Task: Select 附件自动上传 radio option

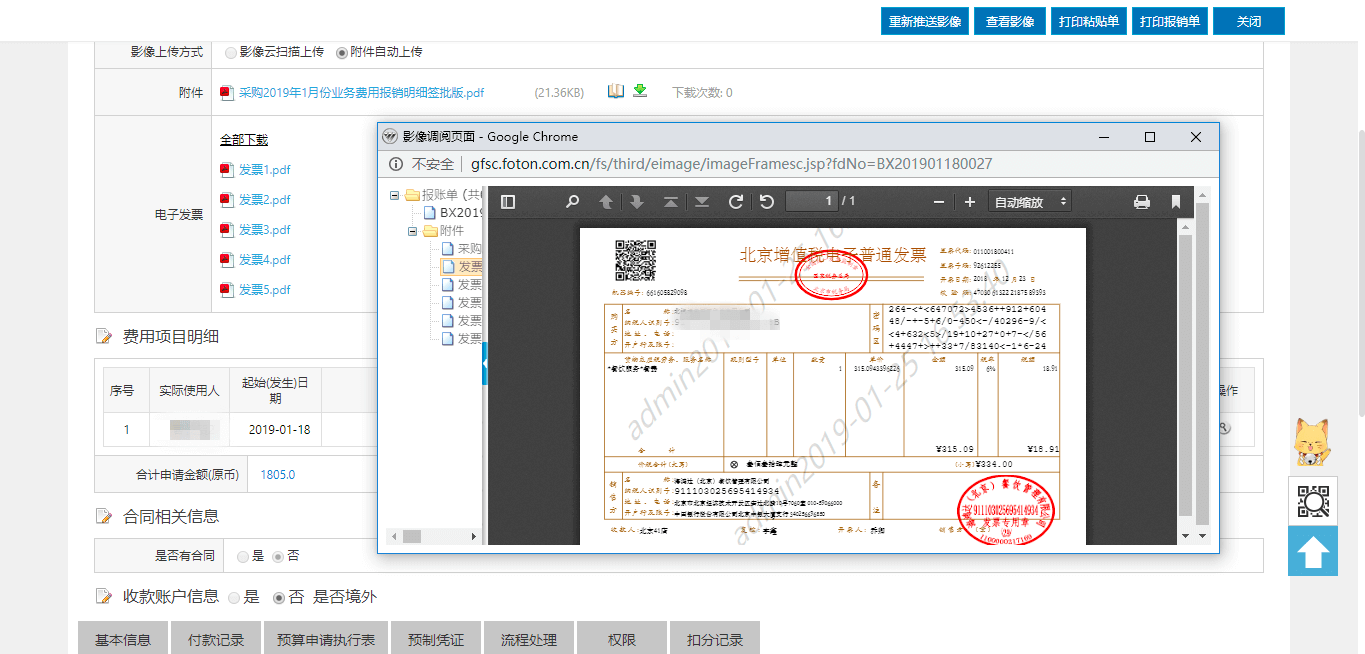Action: pos(342,52)
